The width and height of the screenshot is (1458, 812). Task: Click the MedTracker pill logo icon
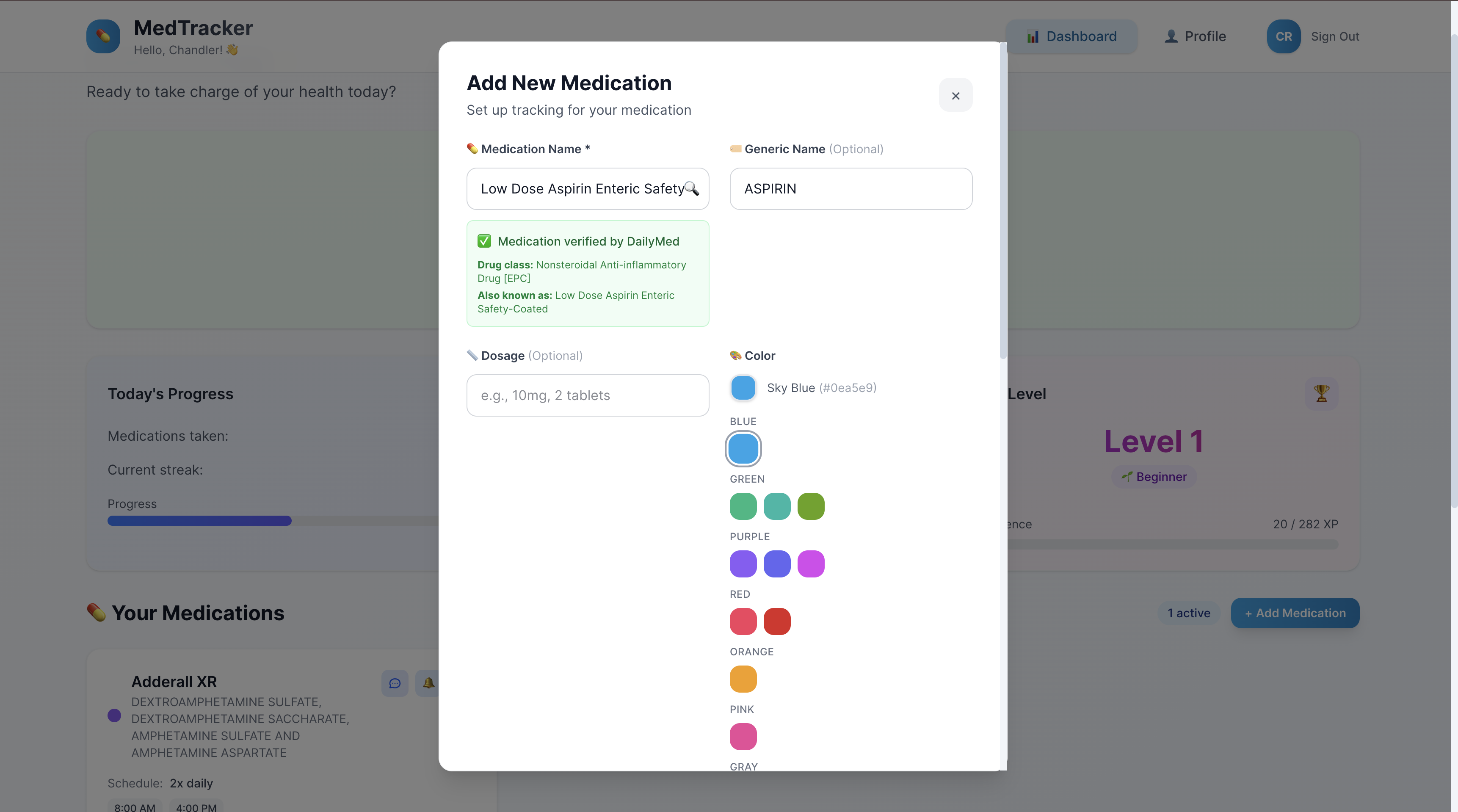click(103, 36)
